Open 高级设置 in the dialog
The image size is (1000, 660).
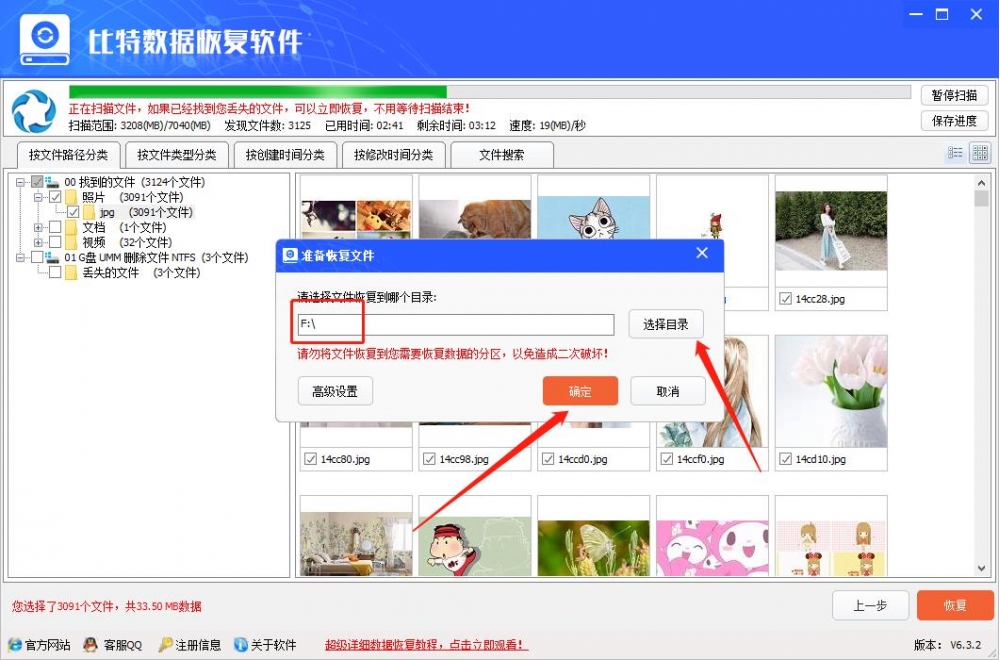[x=335, y=392]
